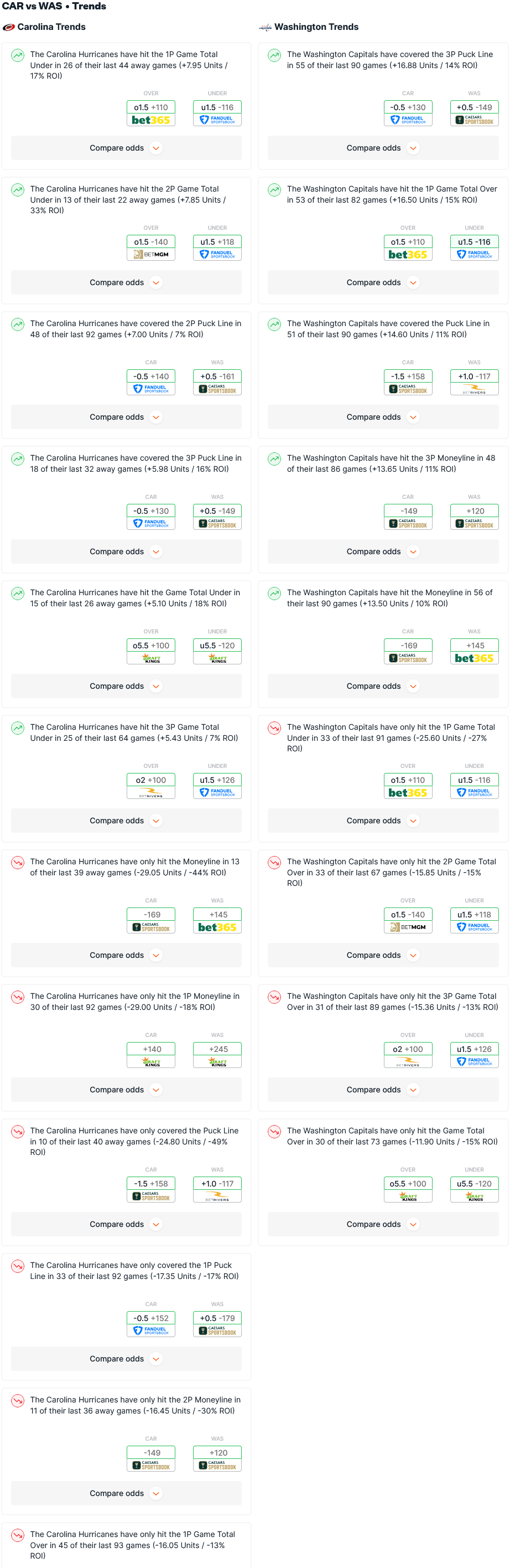The height and width of the screenshot is (1568, 510).
Task: Expand Compare odds for Washington 3P Puck Line
Action: pyautogui.click(x=383, y=148)
